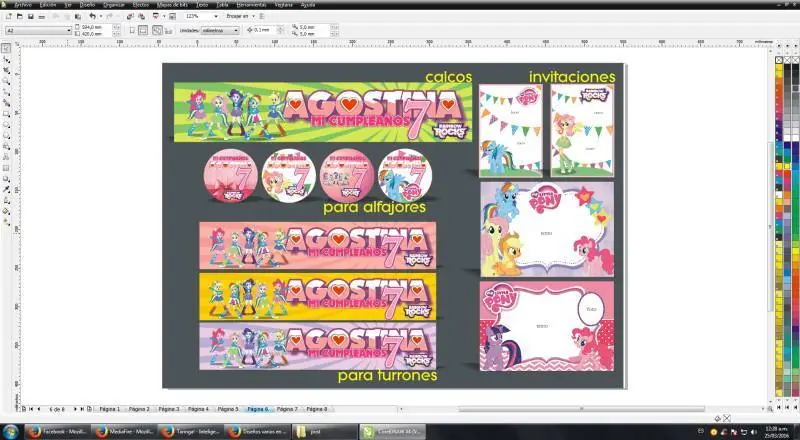Open the zoom level dropdown showing 123%

point(216,16)
